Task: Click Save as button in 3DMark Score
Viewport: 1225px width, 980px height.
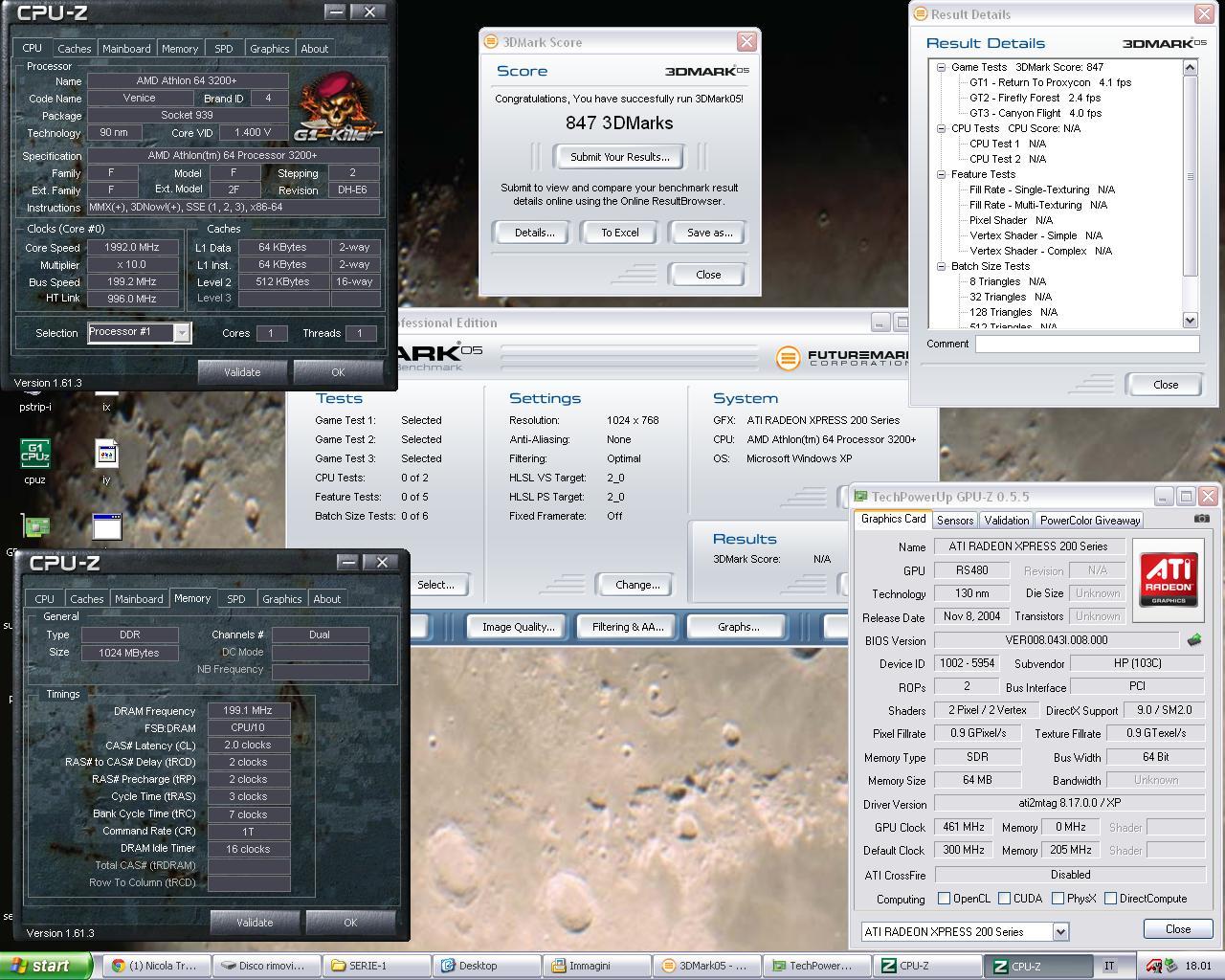Action: 709,233
